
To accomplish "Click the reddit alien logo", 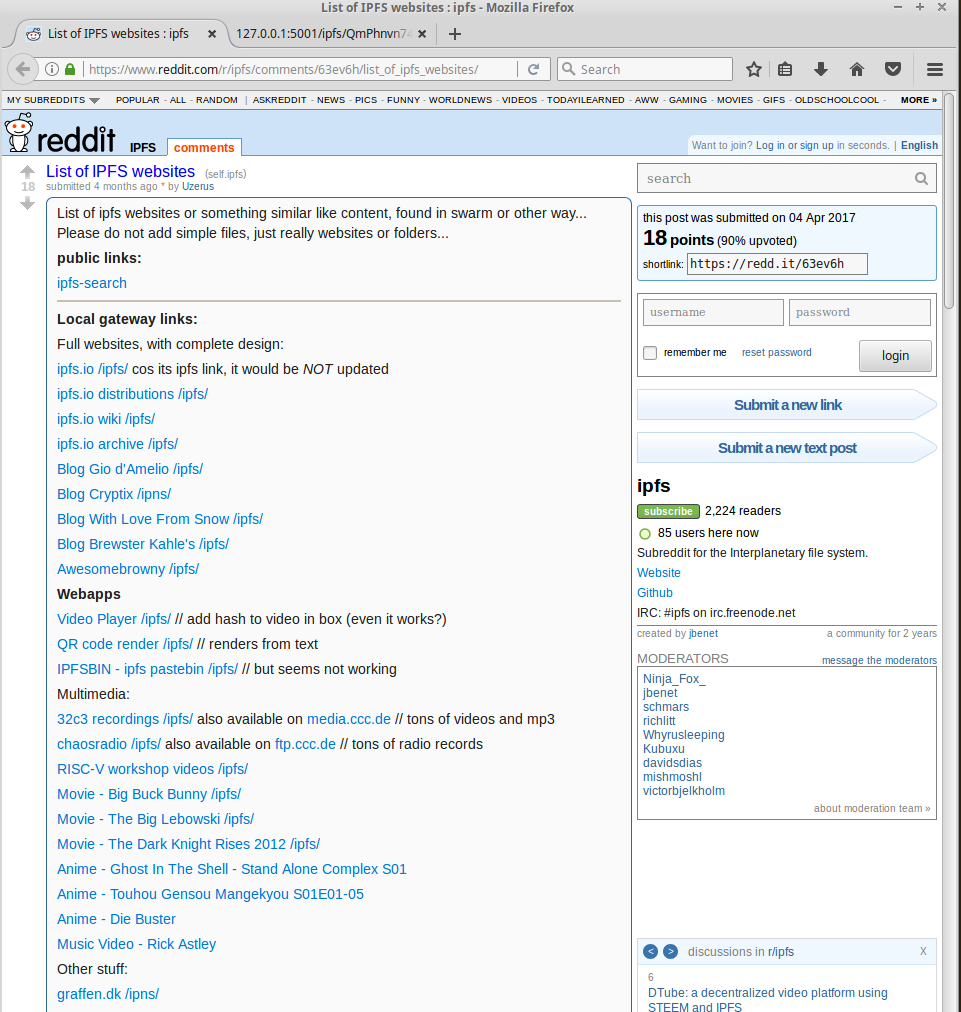I will click(x=19, y=132).
